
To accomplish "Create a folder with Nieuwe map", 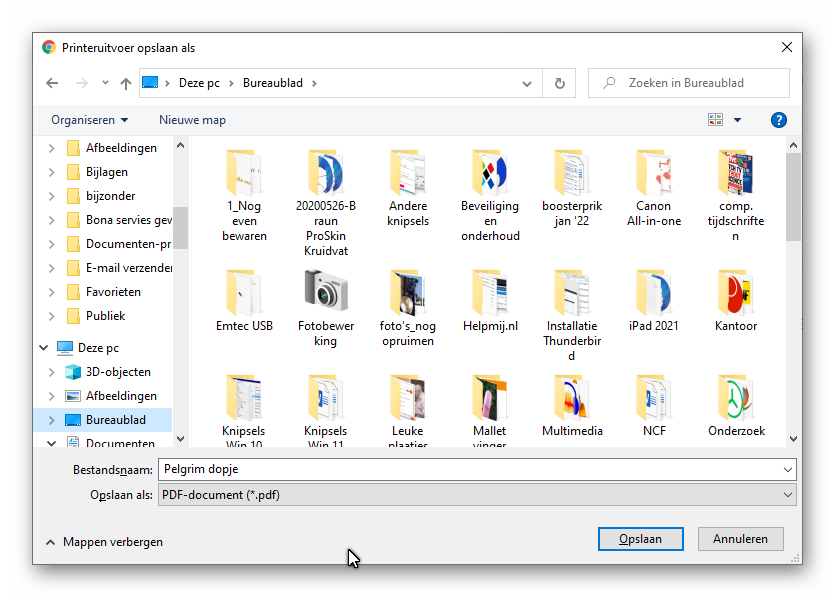I will (x=192, y=120).
